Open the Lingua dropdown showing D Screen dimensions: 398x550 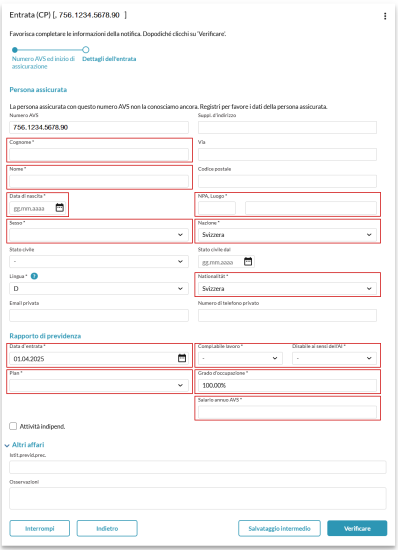click(x=99, y=288)
